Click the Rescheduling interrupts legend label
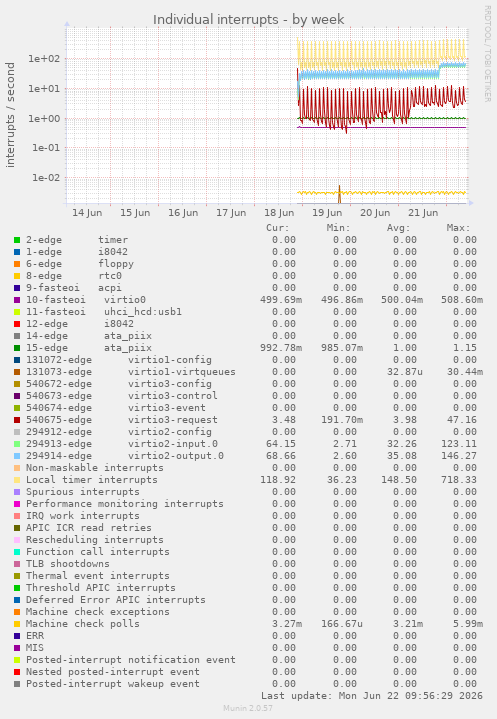The height and width of the screenshot is (719, 497). [x=94, y=540]
